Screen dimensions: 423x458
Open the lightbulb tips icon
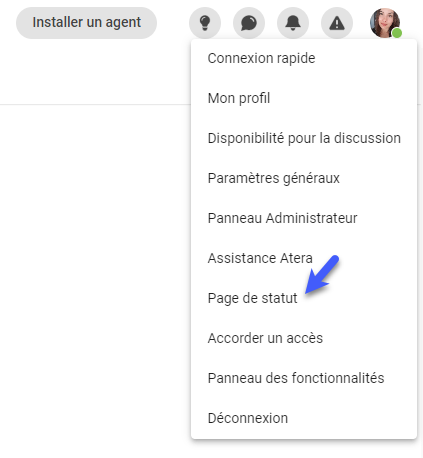pos(205,23)
